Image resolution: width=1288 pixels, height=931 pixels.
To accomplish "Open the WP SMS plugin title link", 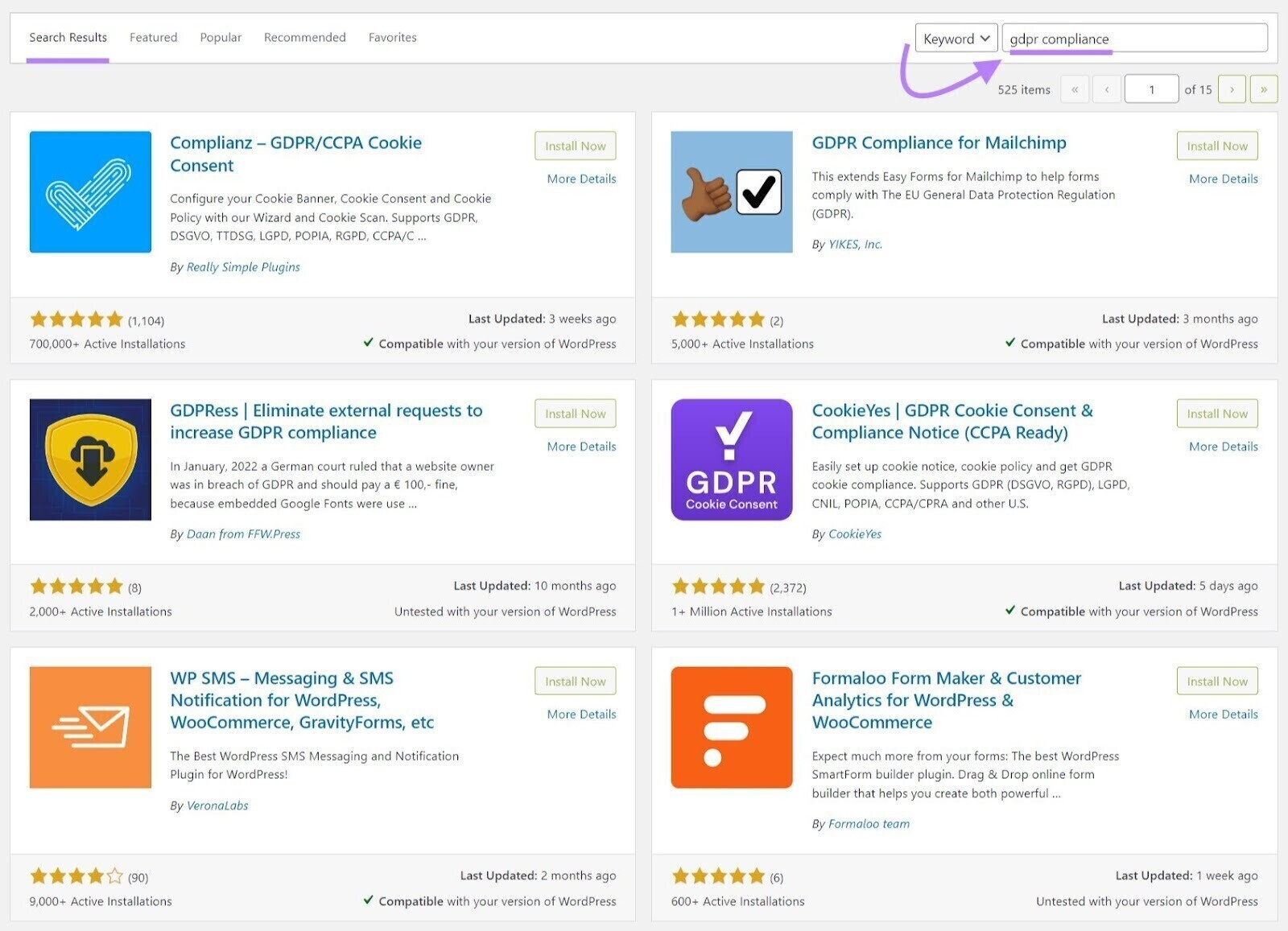I will [302, 700].
